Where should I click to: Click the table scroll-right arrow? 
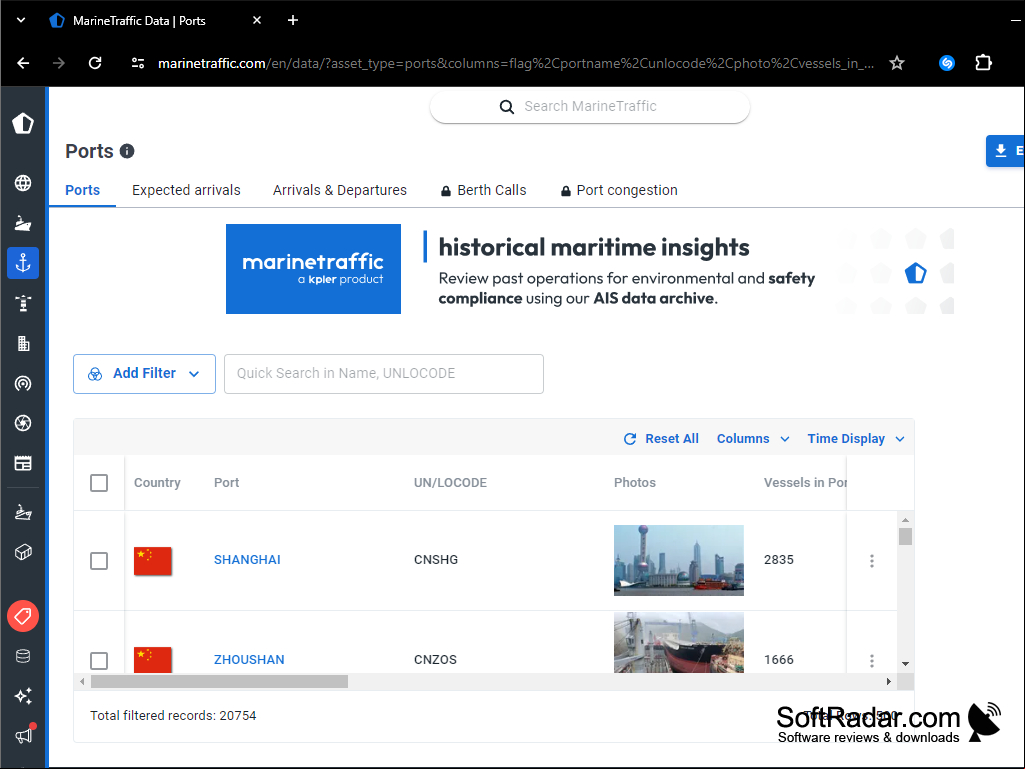pos(888,681)
